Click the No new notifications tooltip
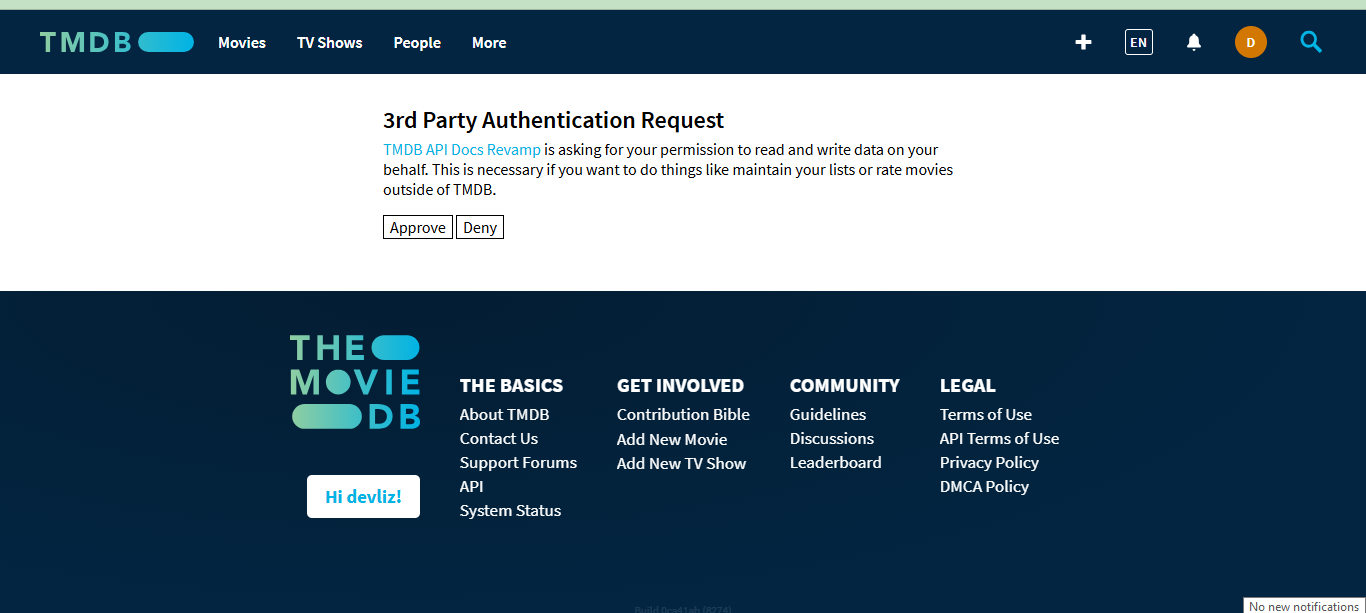The image size is (1366, 613). pos(1304,606)
